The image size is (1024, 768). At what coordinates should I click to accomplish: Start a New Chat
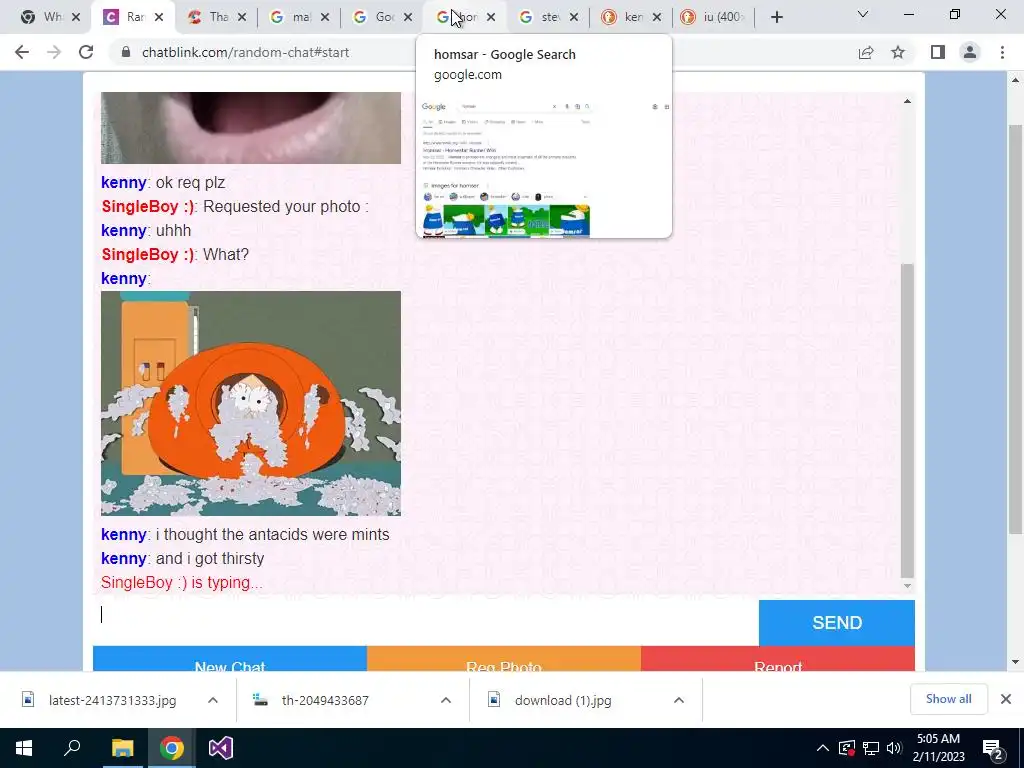(x=230, y=659)
